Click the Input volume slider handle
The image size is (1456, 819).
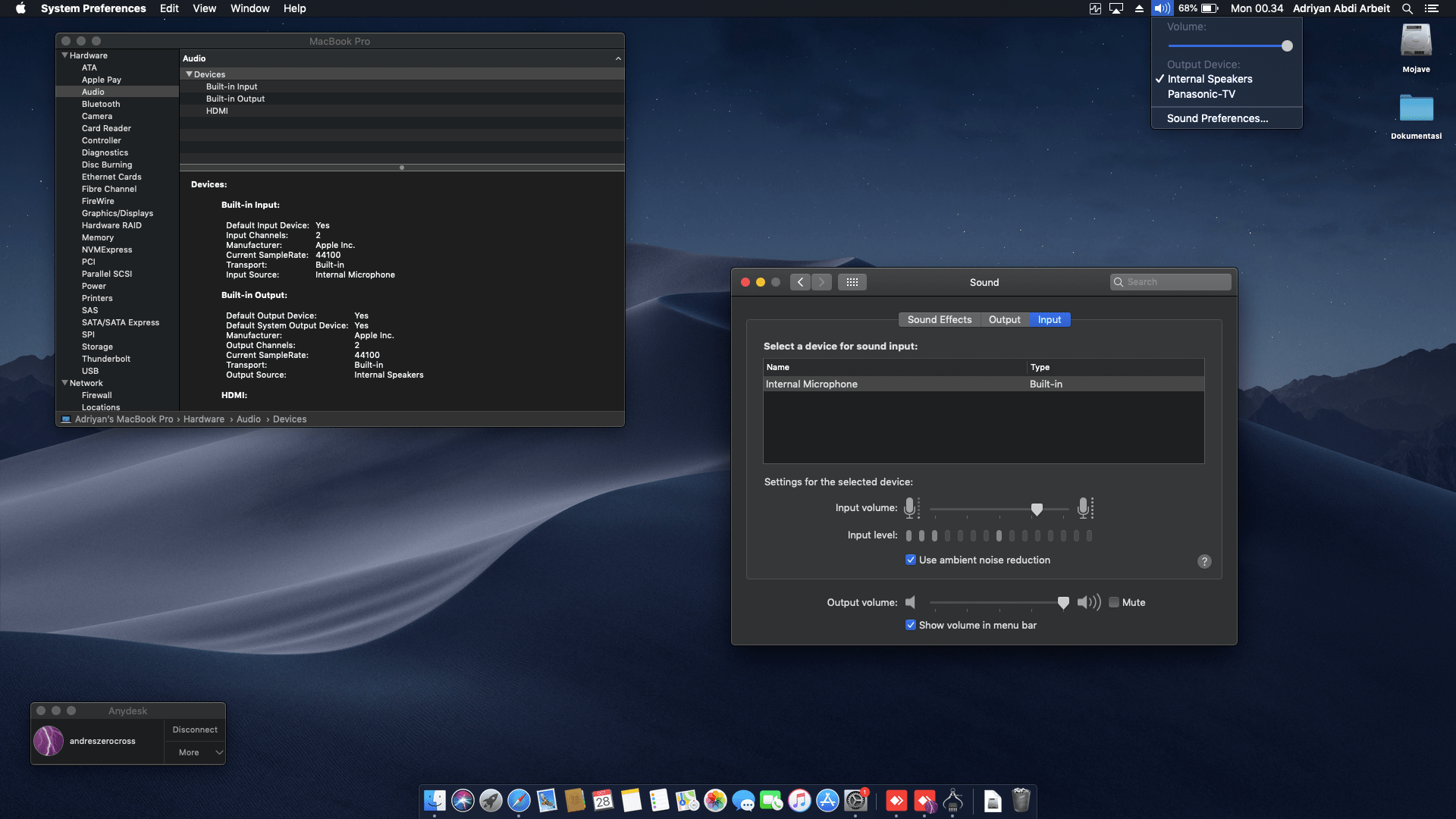pos(1037,509)
